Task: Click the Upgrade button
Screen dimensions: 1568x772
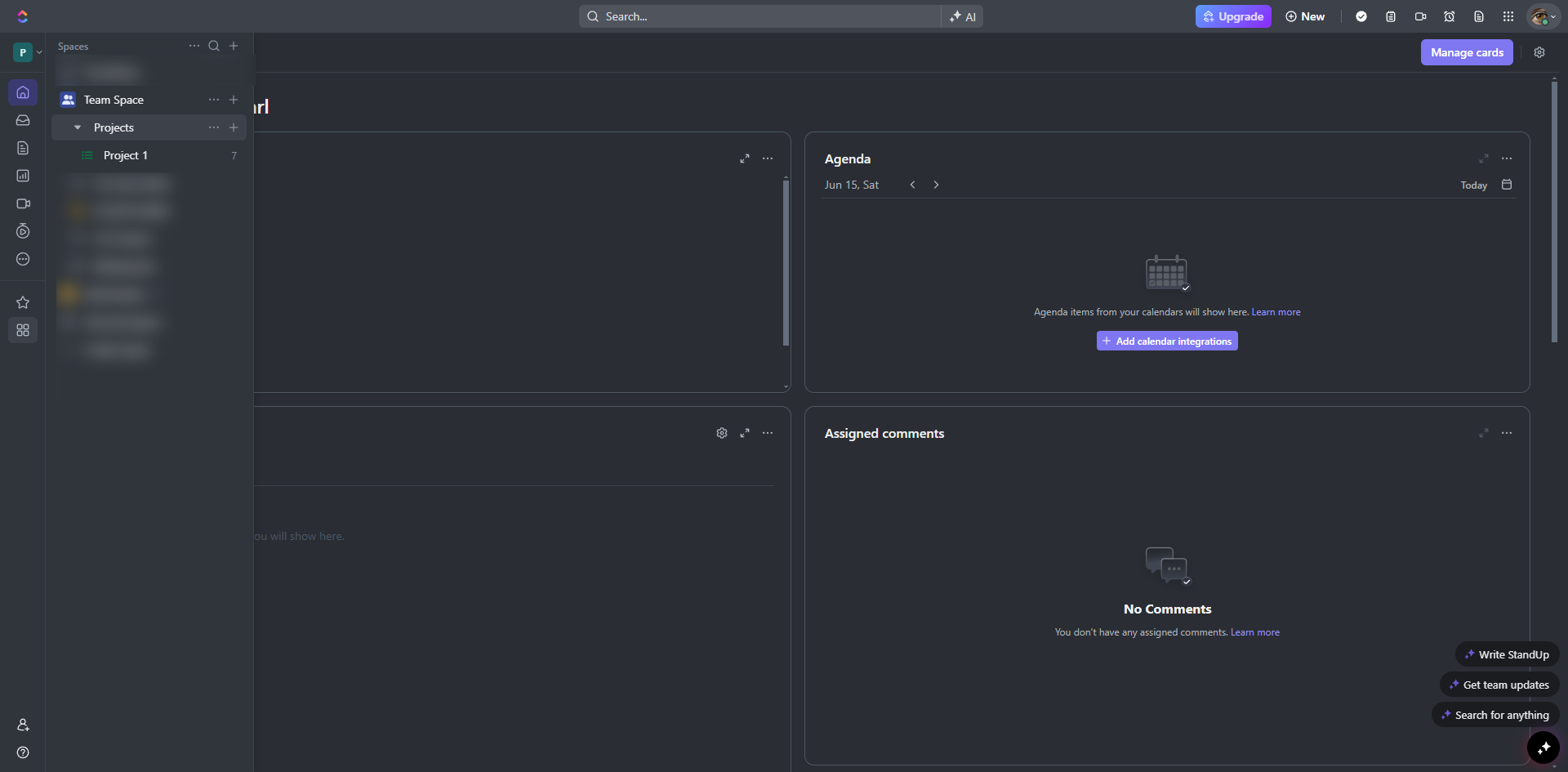Action: coord(1233,16)
